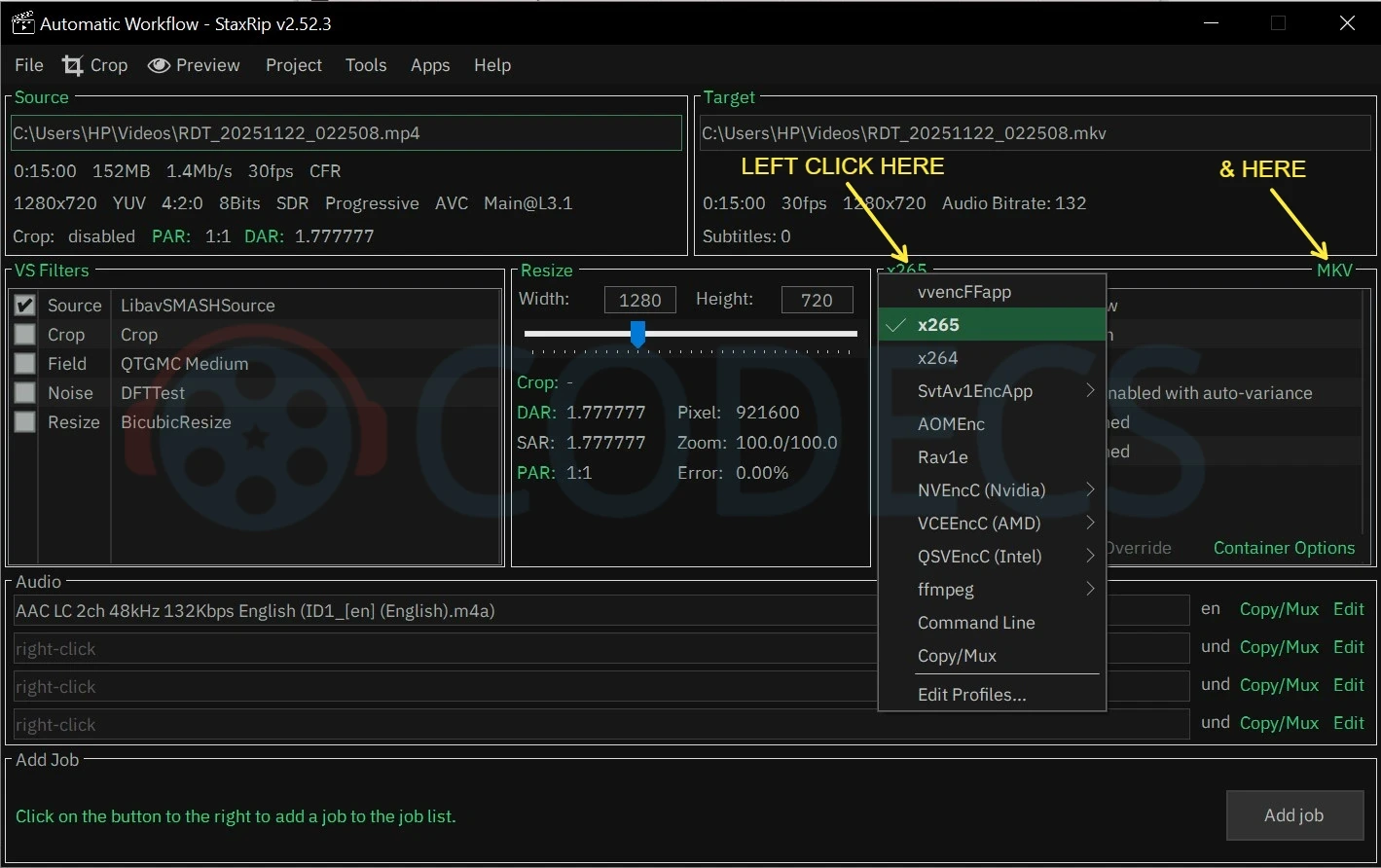Select Command Line encoder option
This screenshot has width=1381, height=868.
992,623
